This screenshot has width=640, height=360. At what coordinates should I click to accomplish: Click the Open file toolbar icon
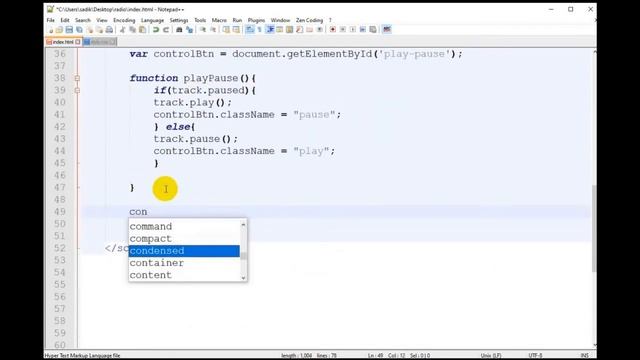click(59, 29)
